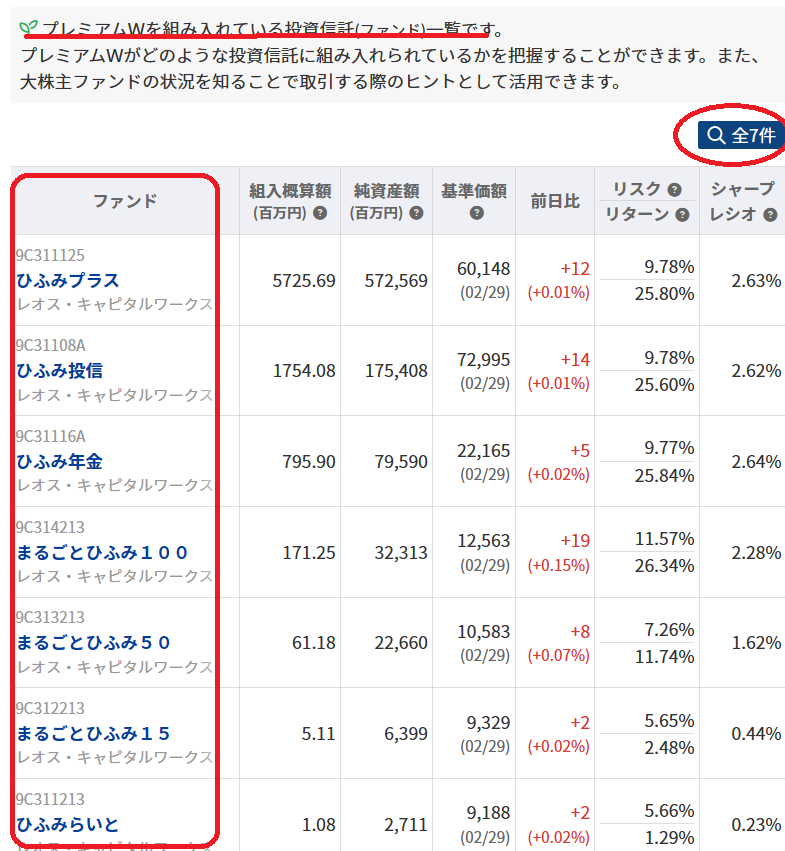This screenshot has height=851, width=785.
Task: Open the まるごとひふみ１５ fund link
Action: (x=93, y=734)
